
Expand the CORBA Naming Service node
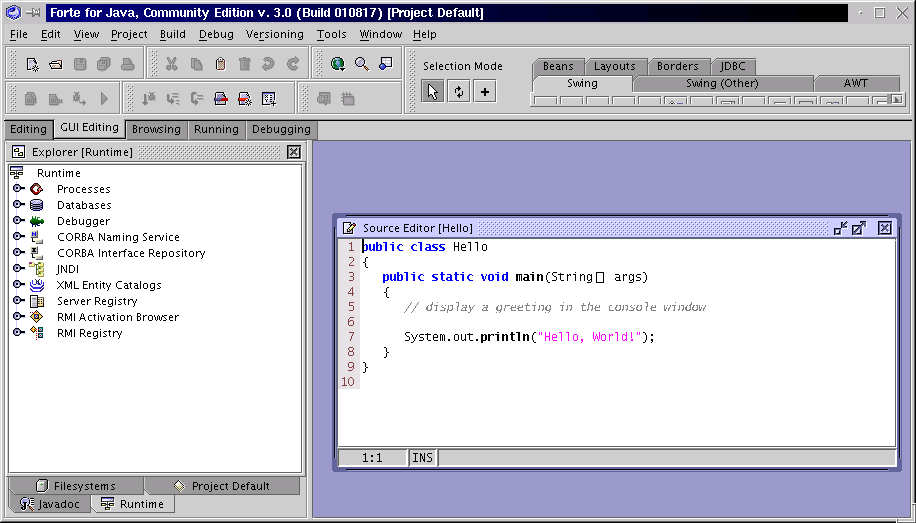(x=18, y=237)
